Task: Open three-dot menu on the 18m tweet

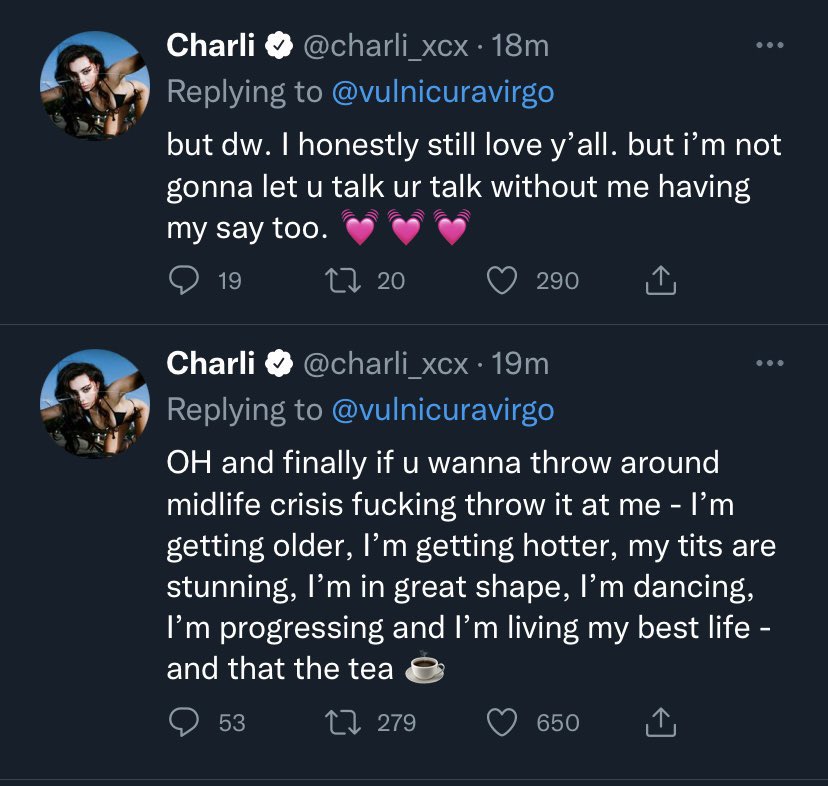Action: point(769,46)
